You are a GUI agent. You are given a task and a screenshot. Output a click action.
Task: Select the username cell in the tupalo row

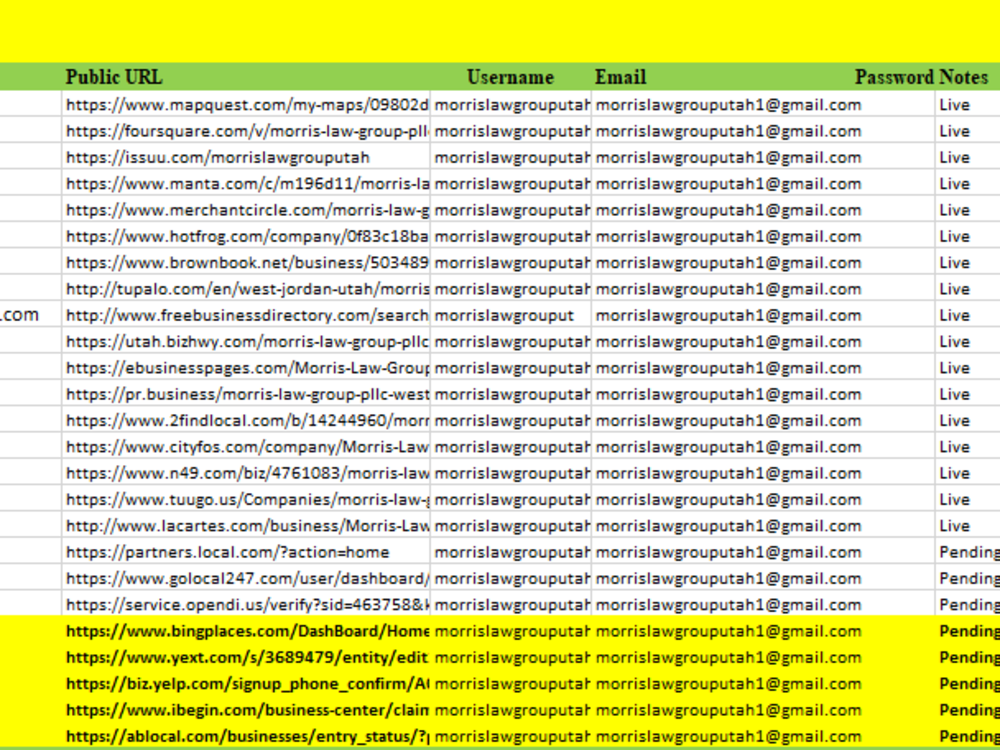tap(511, 289)
